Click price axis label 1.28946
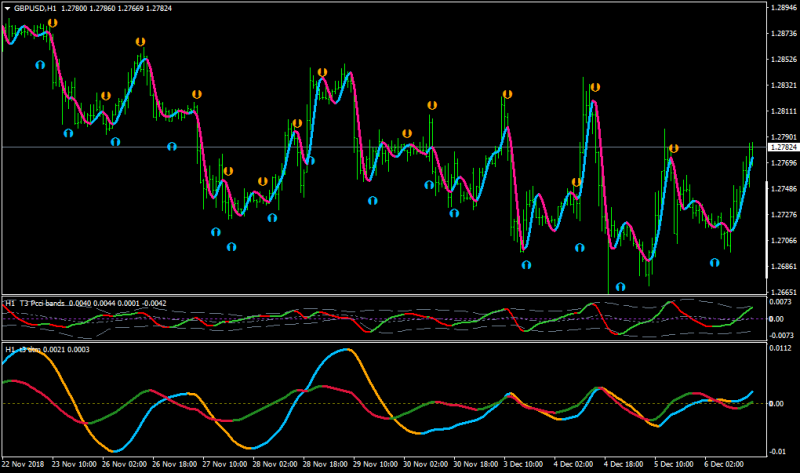Image resolution: width=800 pixels, height=473 pixels. click(x=784, y=8)
